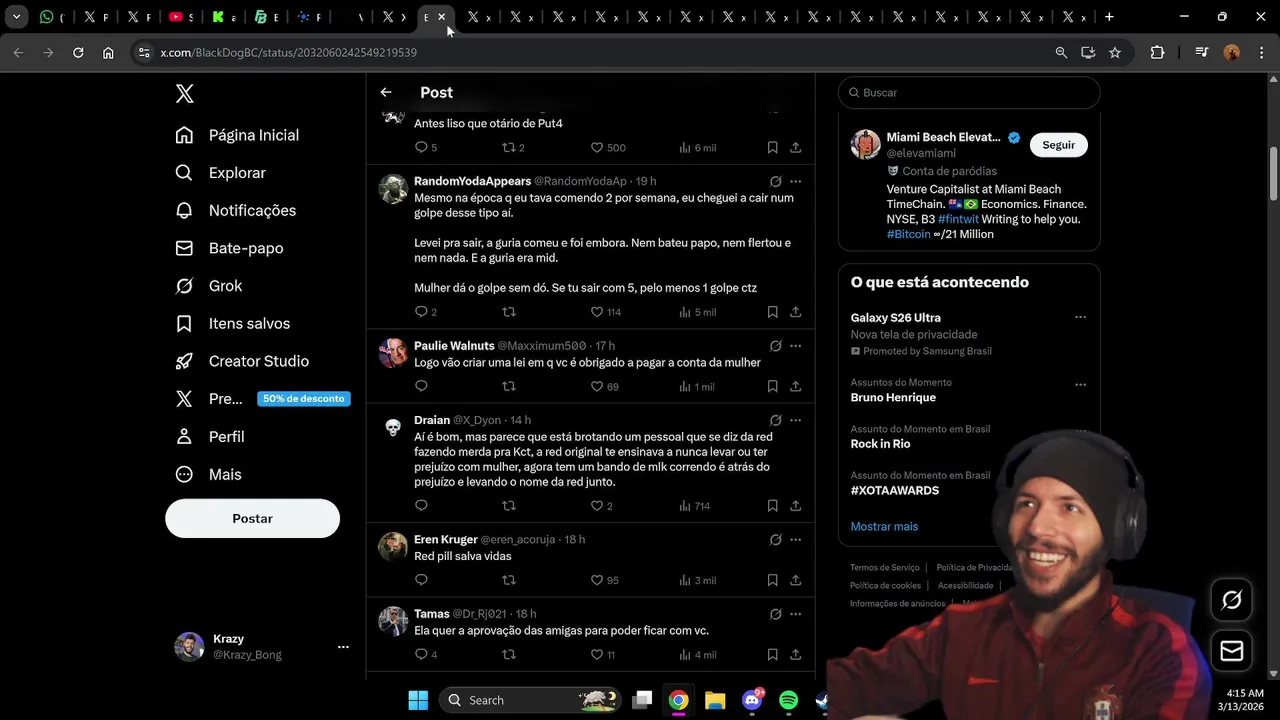Click Grok icon on RandomYodaAppears reply
Viewport: 1280px width, 720px height.
(x=775, y=181)
